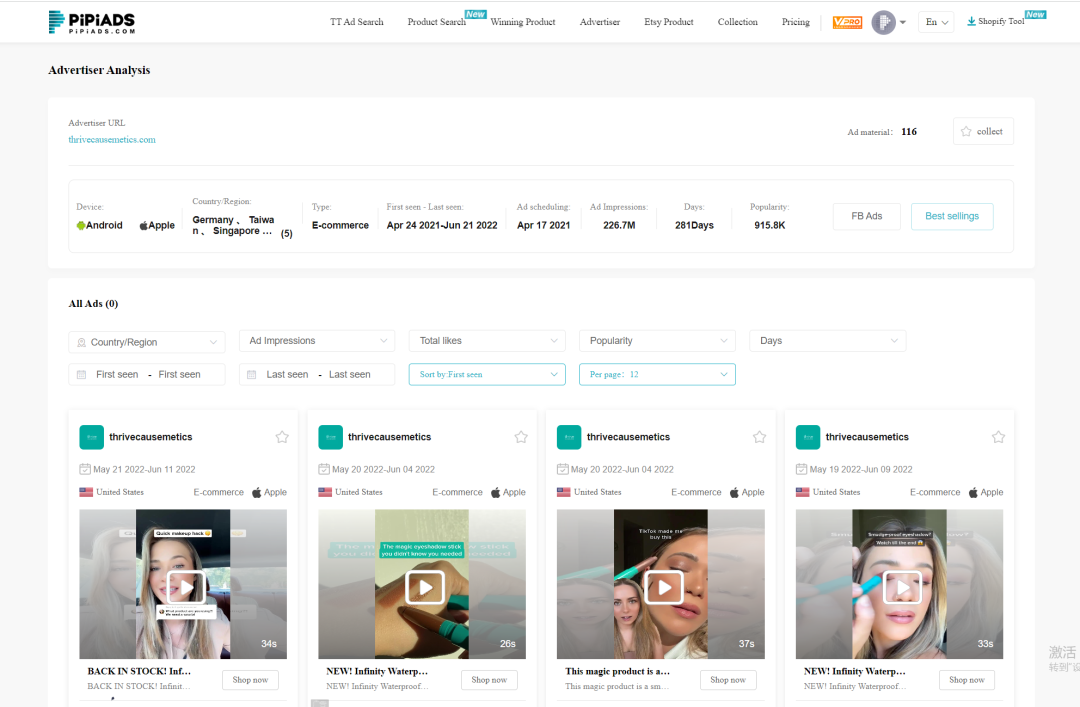
Task: Click the Apple device icon in summary
Action: [x=143, y=225]
